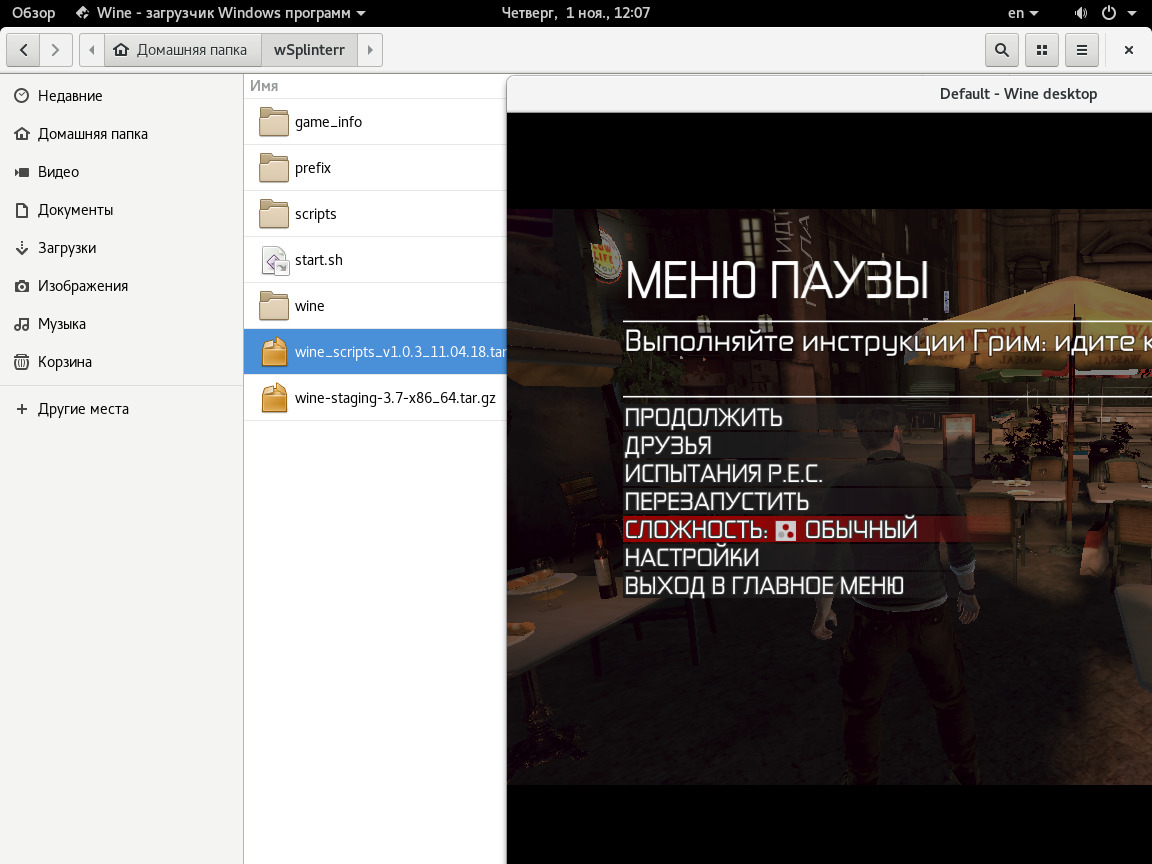Click the trash icon beside Корзина

click(22, 362)
